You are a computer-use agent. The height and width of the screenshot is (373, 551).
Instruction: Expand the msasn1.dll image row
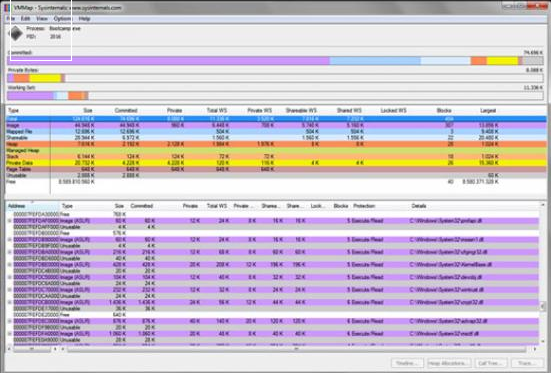pos(10,239)
